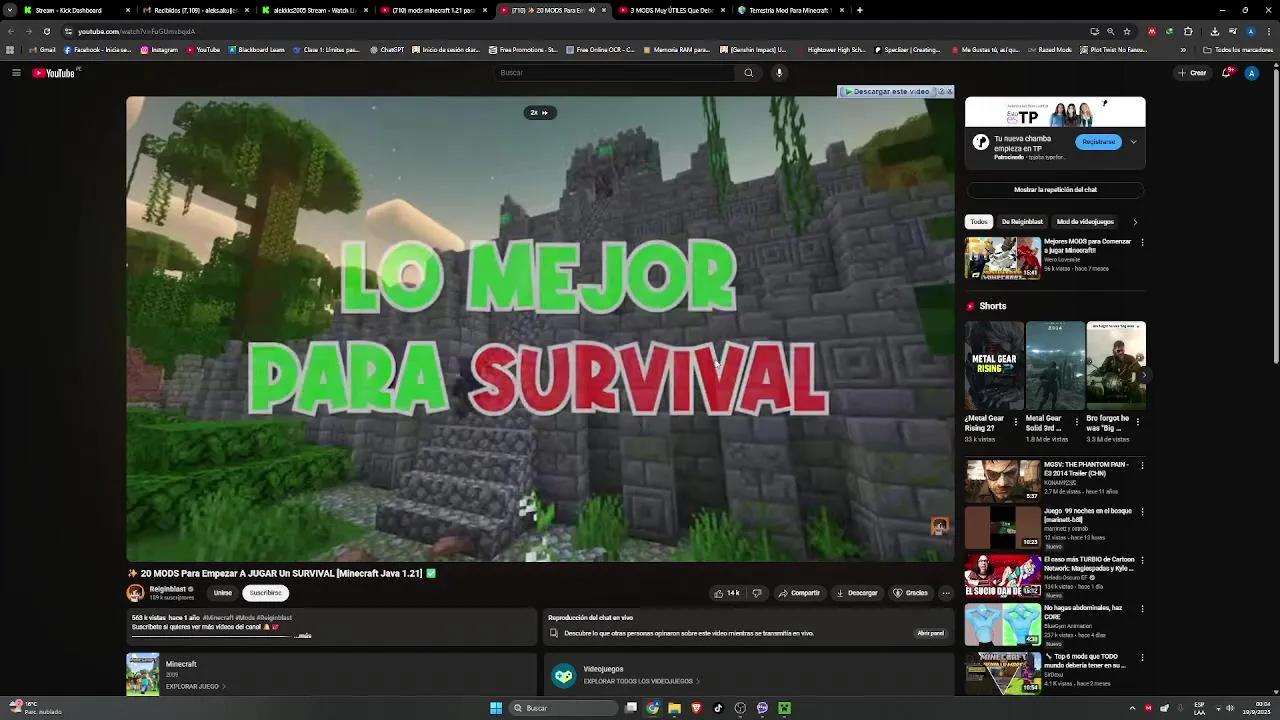Open options menu for Juego 99 noches video
The image size is (1280, 720).
[x=1142, y=511]
